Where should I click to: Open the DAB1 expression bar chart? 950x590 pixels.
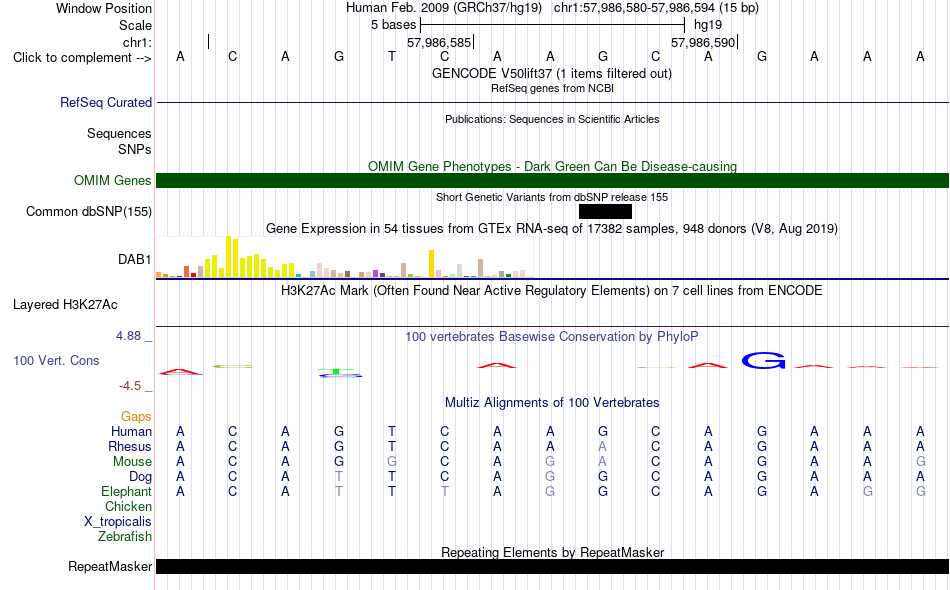coord(344,257)
